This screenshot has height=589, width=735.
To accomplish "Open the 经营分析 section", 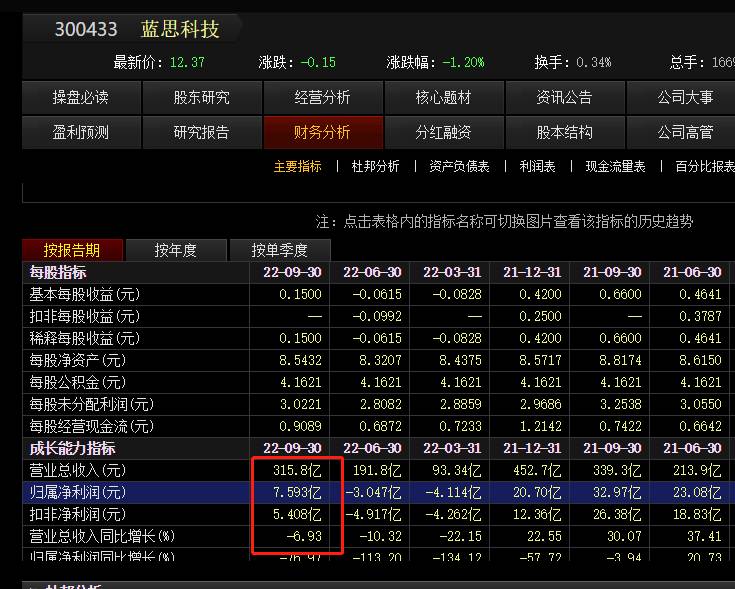I will pyautogui.click(x=323, y=97).
